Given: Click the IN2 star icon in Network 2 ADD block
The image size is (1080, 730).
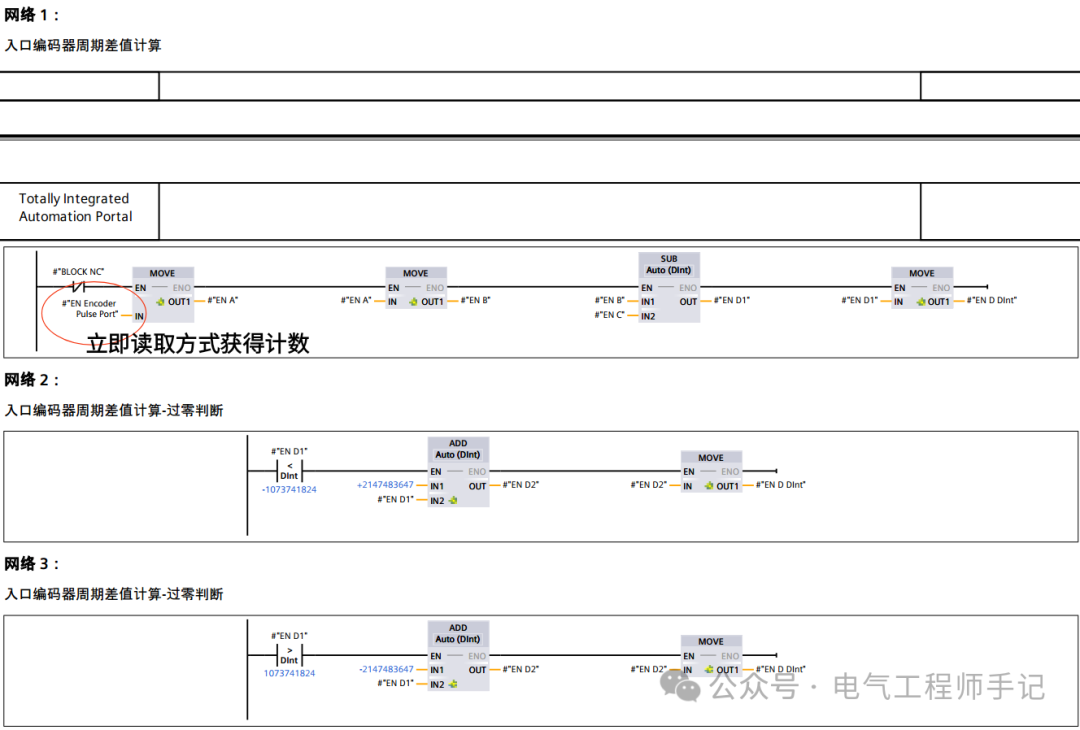Looking at the screenshot, I should click(x=453, y=501).
